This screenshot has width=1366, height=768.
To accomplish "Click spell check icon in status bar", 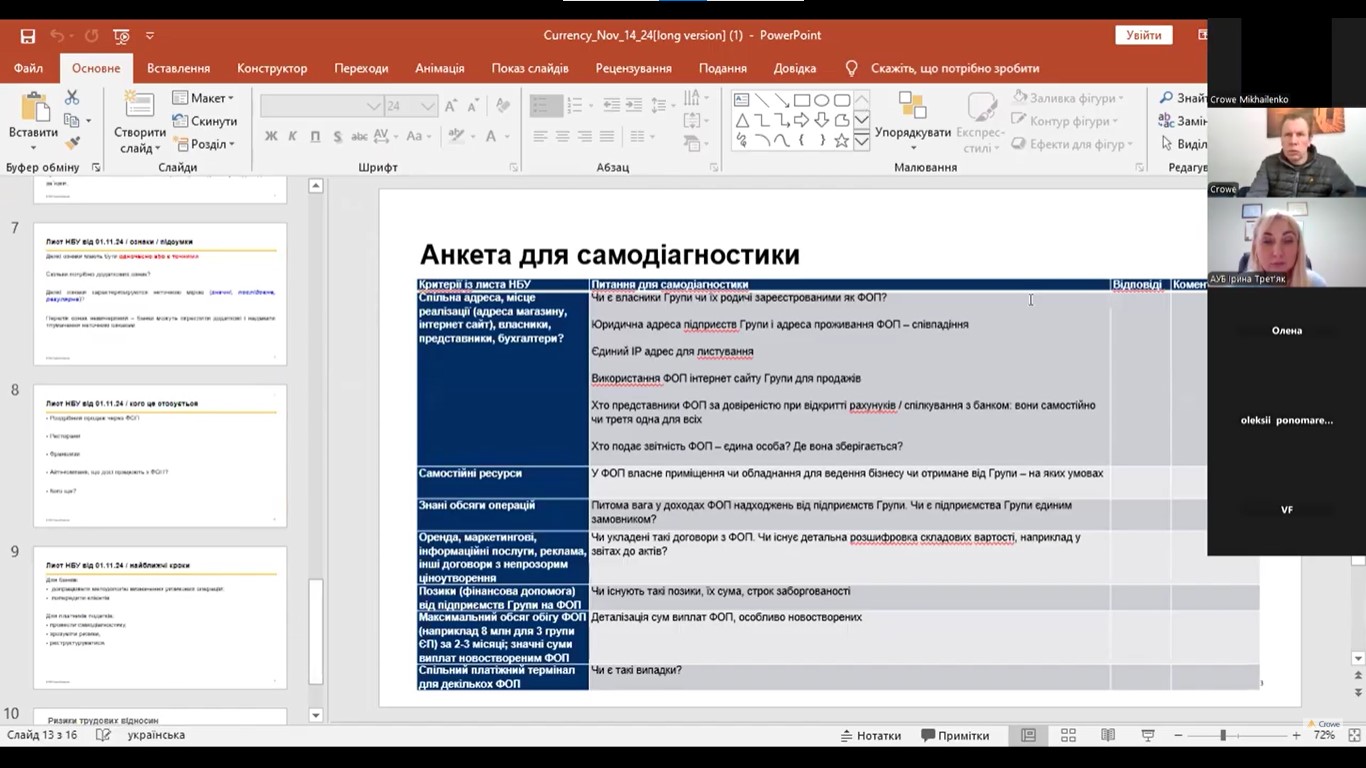I will pyautogui.click(x=103, y=735).
